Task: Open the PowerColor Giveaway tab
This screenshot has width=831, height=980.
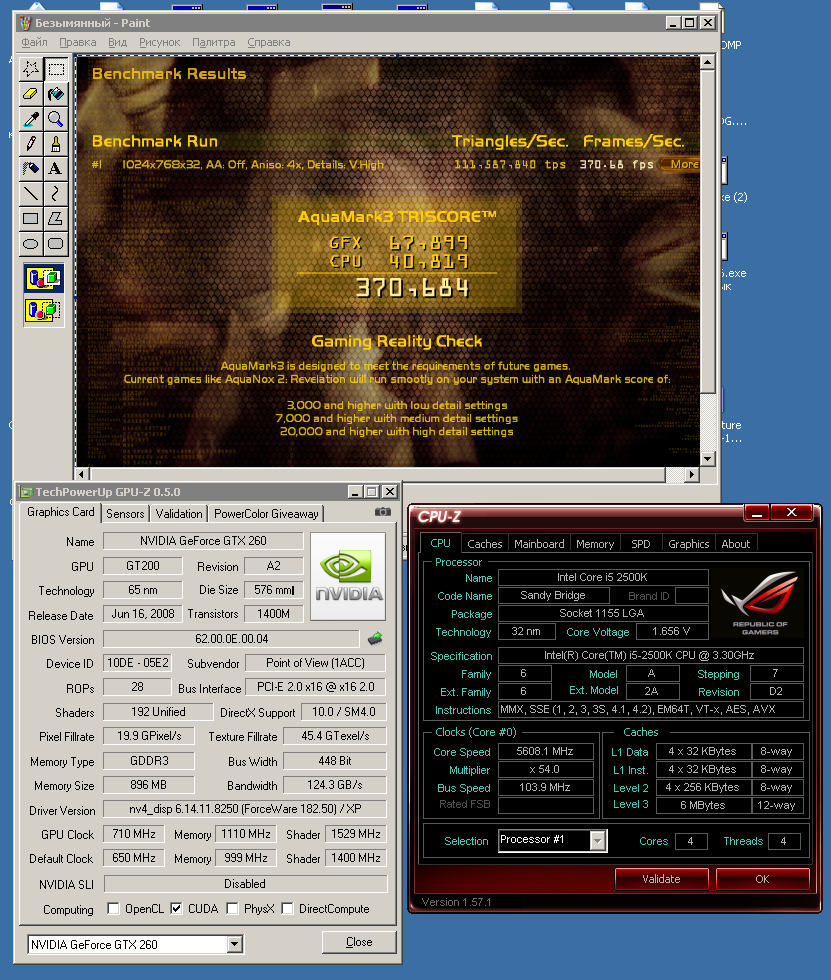Action: 266,514
